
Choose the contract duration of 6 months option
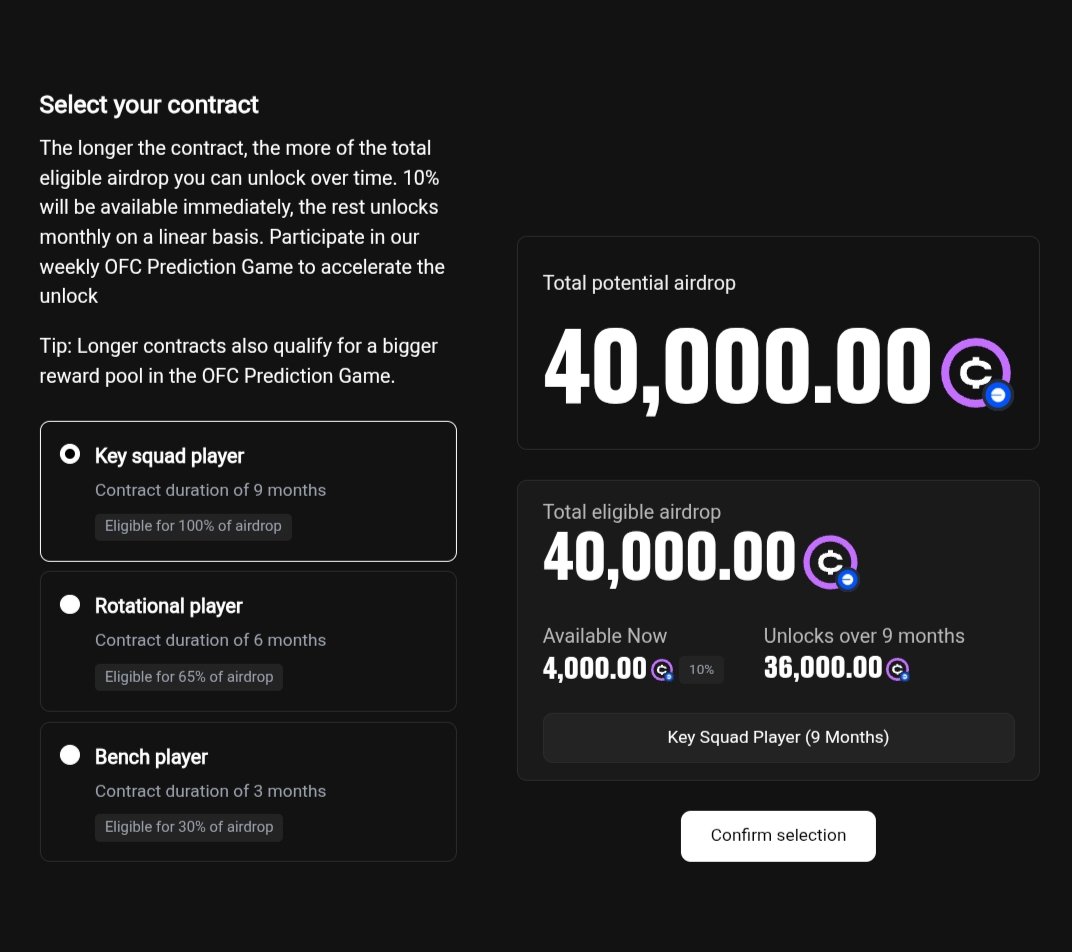click(x=210, y=640)
